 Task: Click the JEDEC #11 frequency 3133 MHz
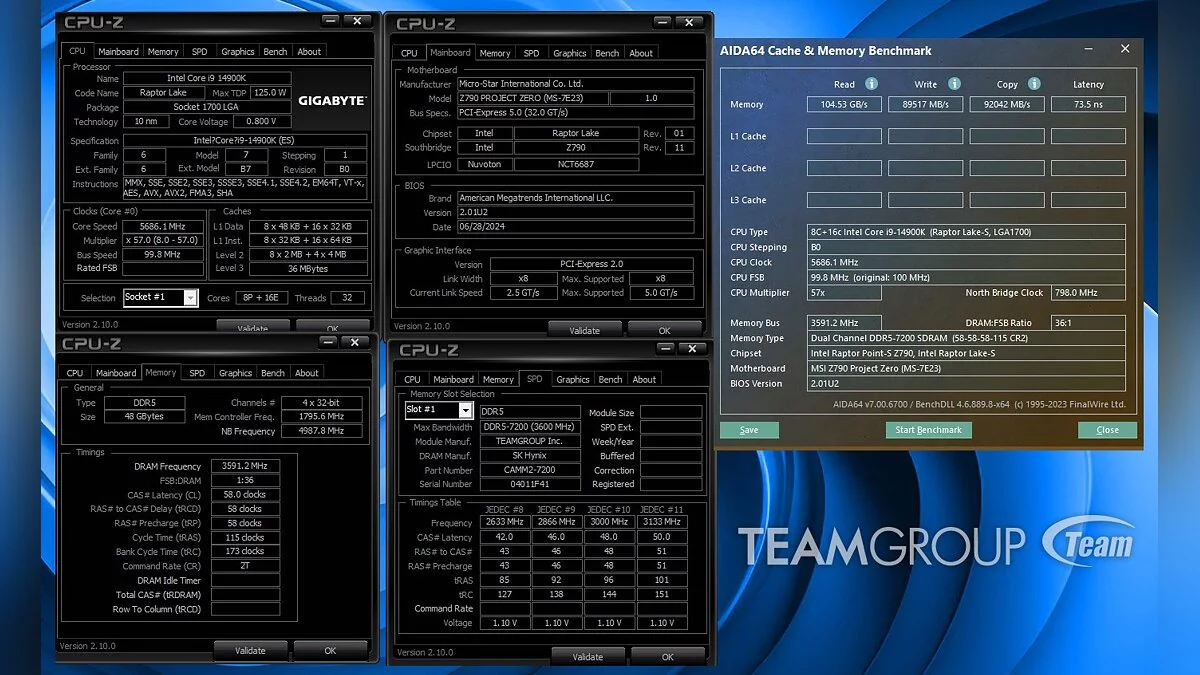click(662, 523)
